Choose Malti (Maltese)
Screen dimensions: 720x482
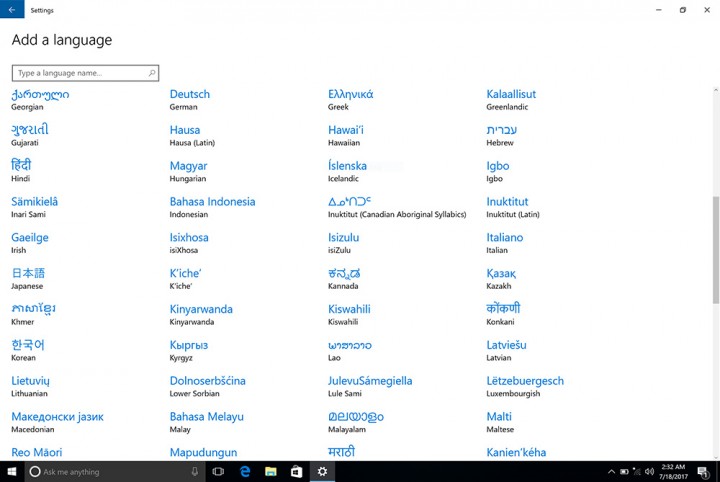[x=500, y=422]
